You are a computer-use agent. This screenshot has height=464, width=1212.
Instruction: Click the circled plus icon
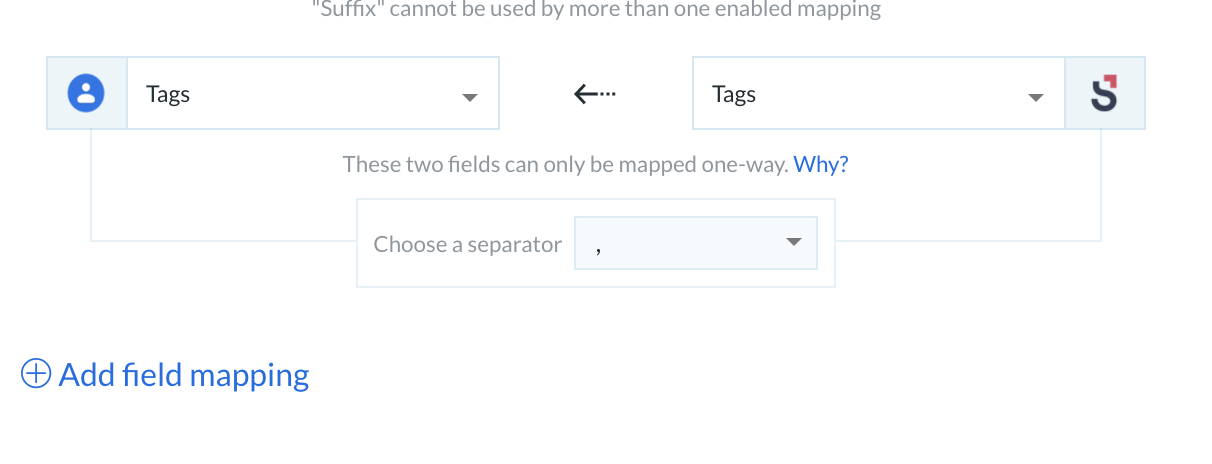[36, 374]
